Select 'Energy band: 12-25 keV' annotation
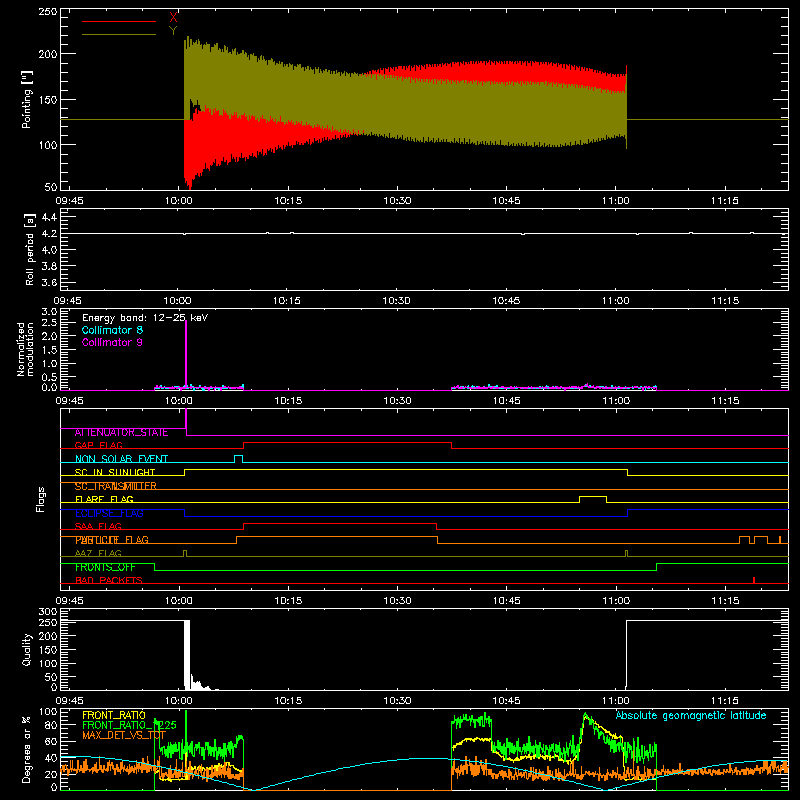This screenshot has width=800, height=800. tap(145, 318)
